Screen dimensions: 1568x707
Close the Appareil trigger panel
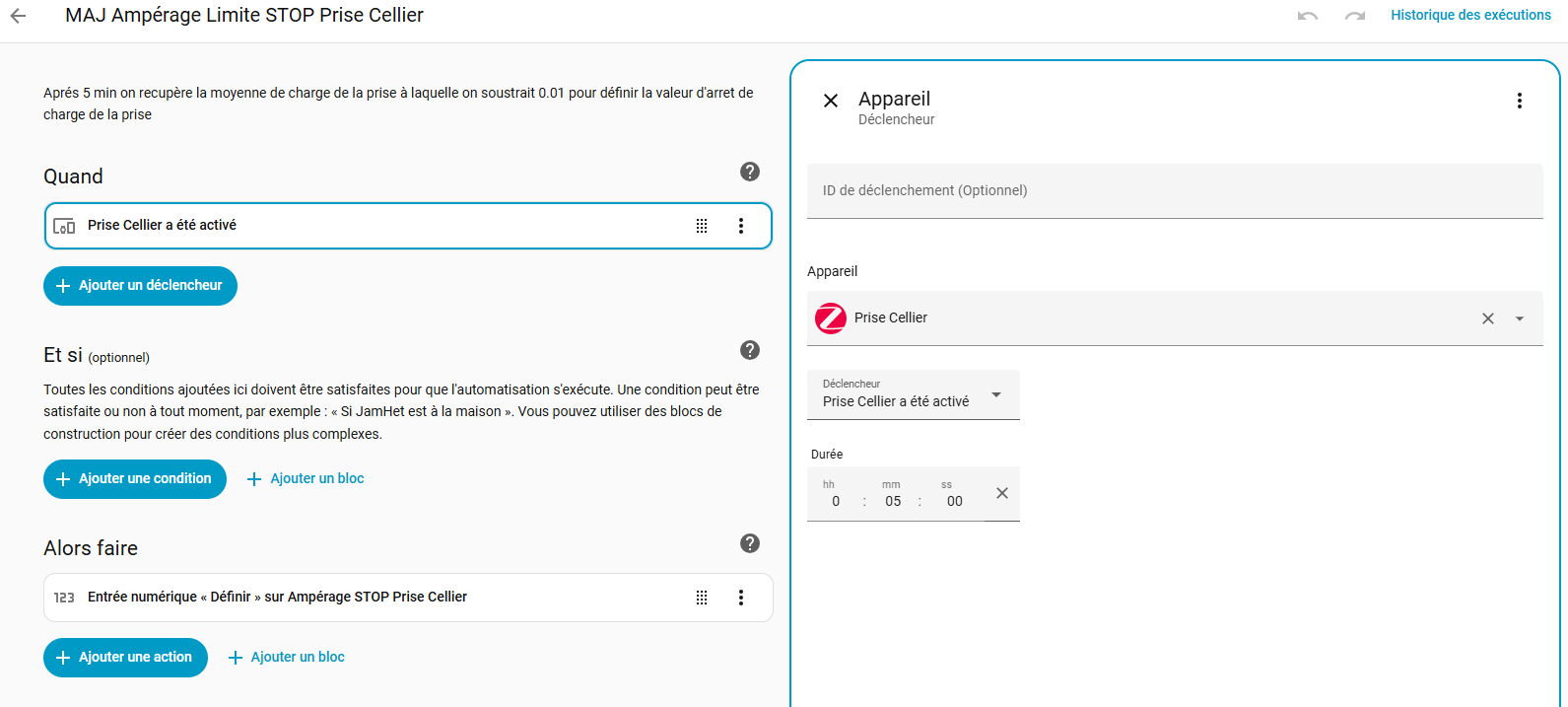click(831, 101)
